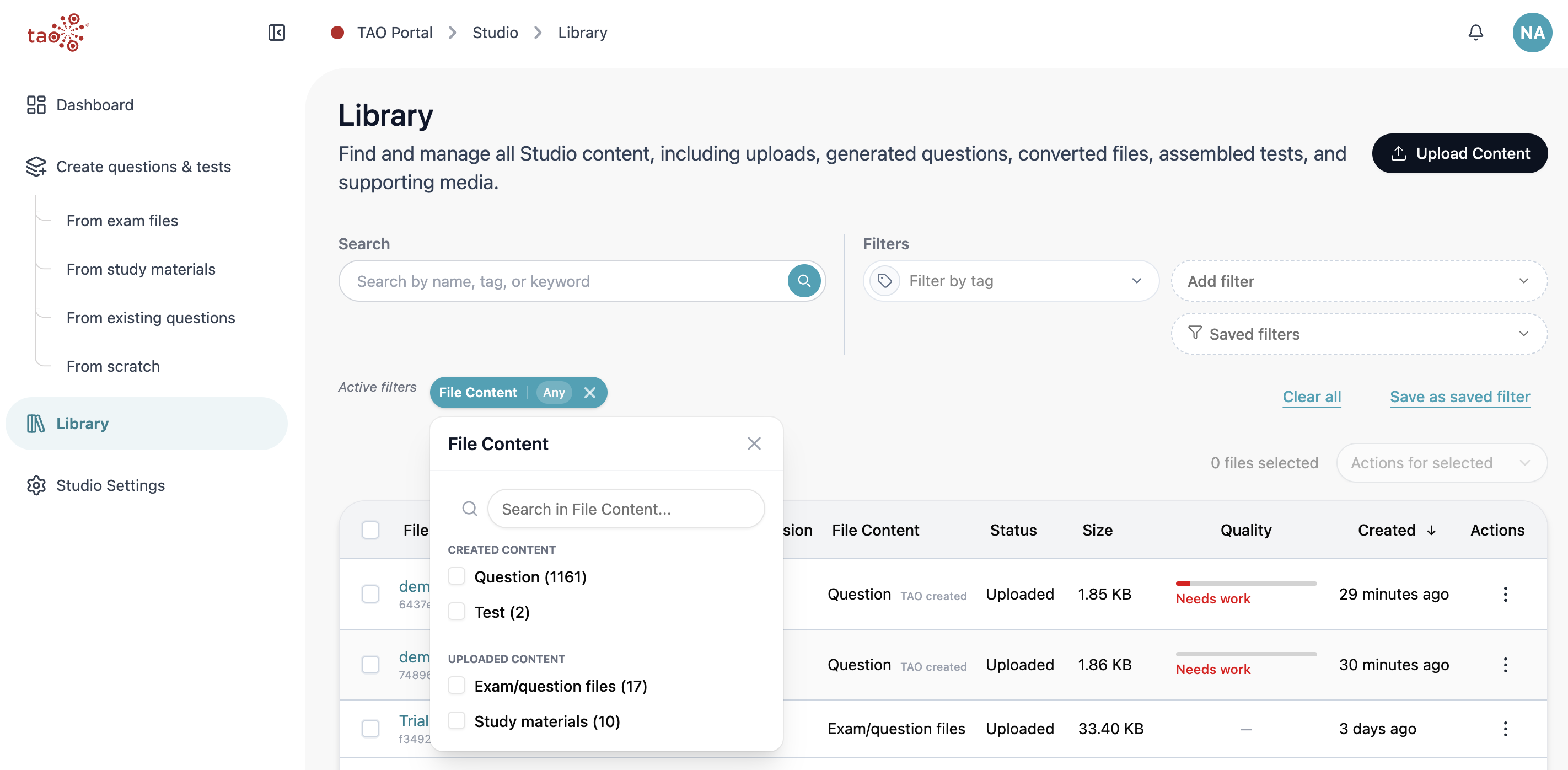Click the Upload Content button
The image size is (1568, 770).
point(1459,153)
